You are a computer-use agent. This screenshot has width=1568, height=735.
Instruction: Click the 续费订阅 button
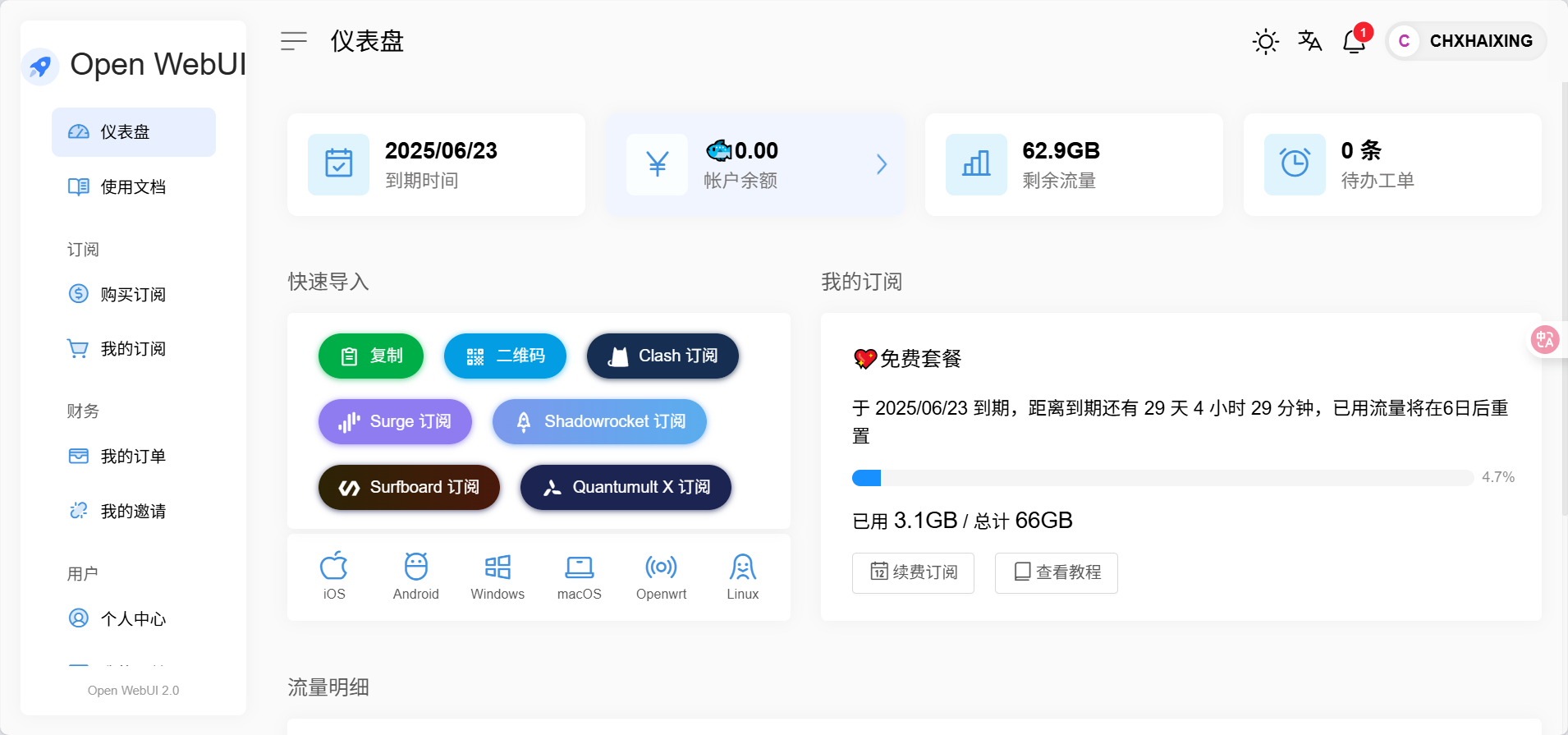tap(913, 572)
